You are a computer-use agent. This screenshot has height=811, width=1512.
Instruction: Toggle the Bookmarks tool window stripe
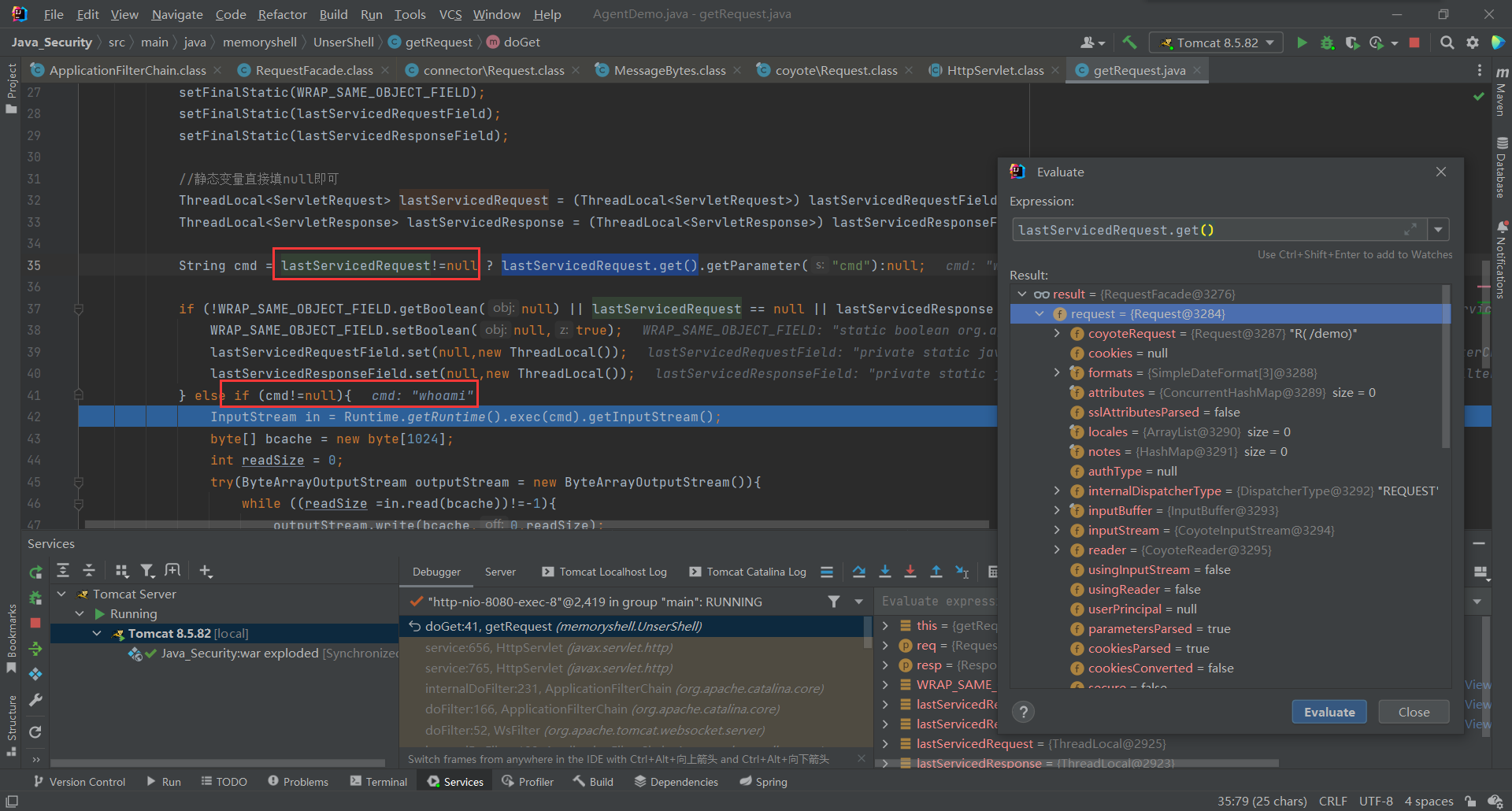point(11,638)
